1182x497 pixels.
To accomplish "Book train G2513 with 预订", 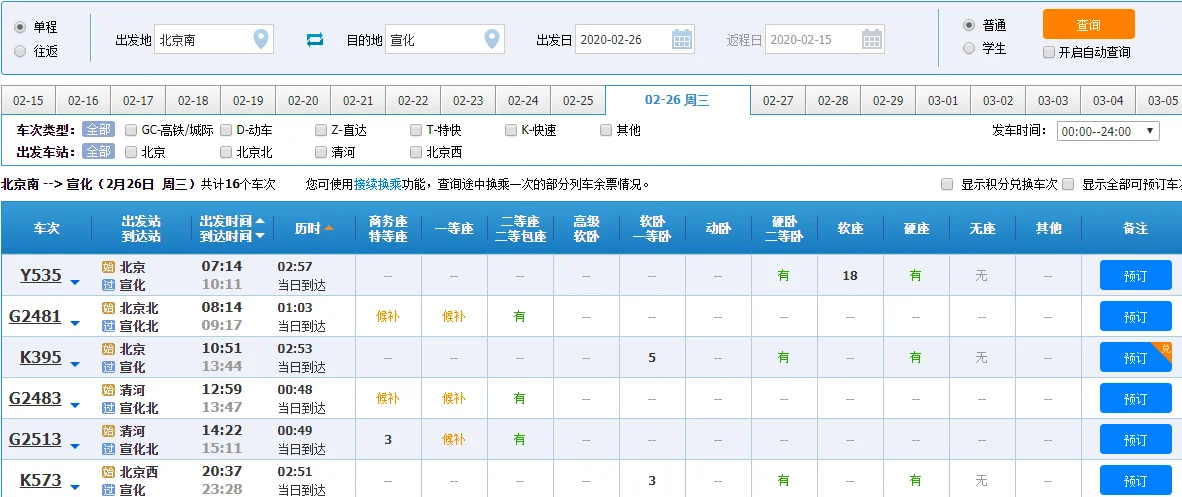I will (1135, 440).
